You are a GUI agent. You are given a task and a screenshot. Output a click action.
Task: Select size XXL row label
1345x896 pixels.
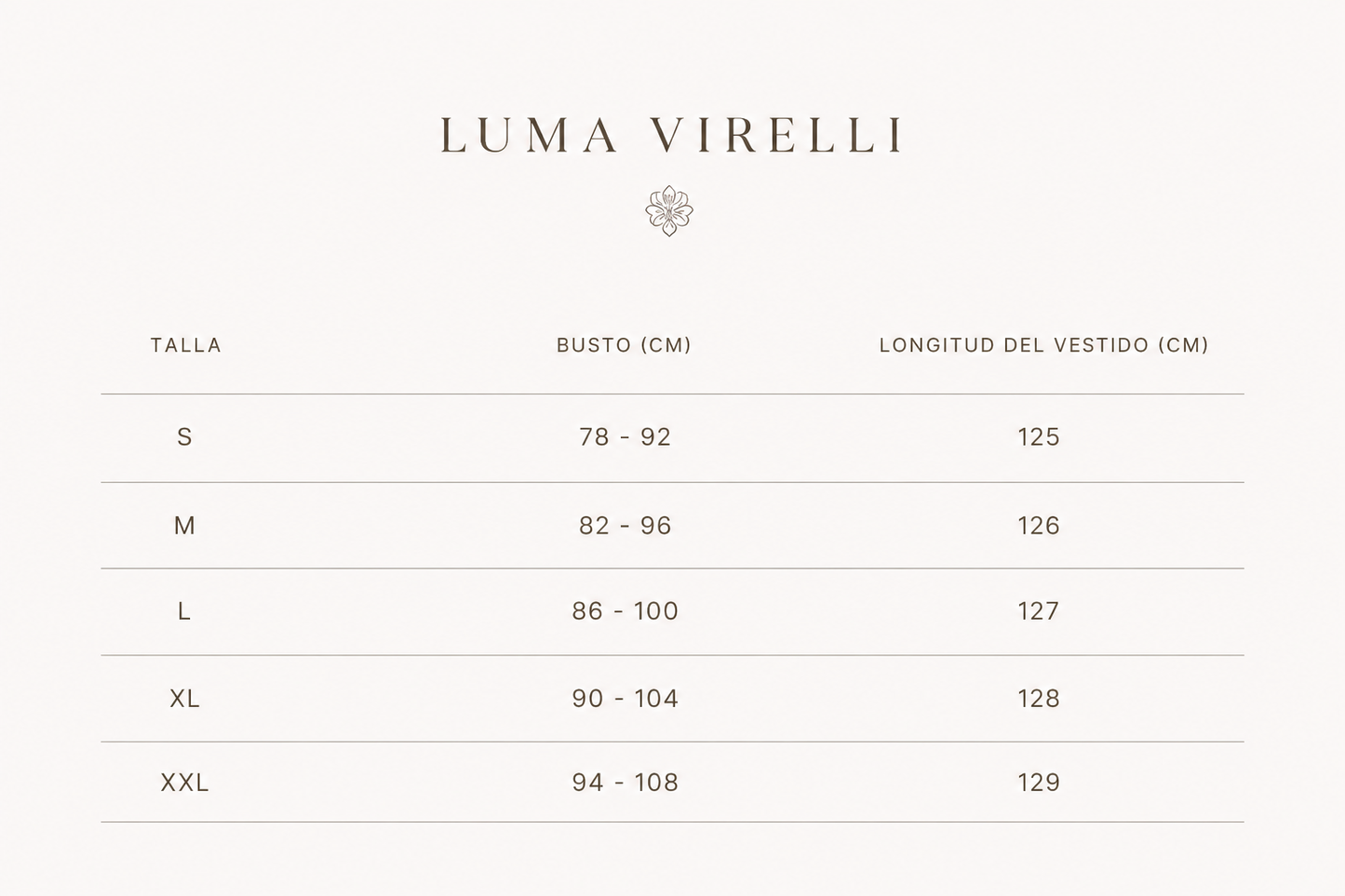(x=184, y=782)
